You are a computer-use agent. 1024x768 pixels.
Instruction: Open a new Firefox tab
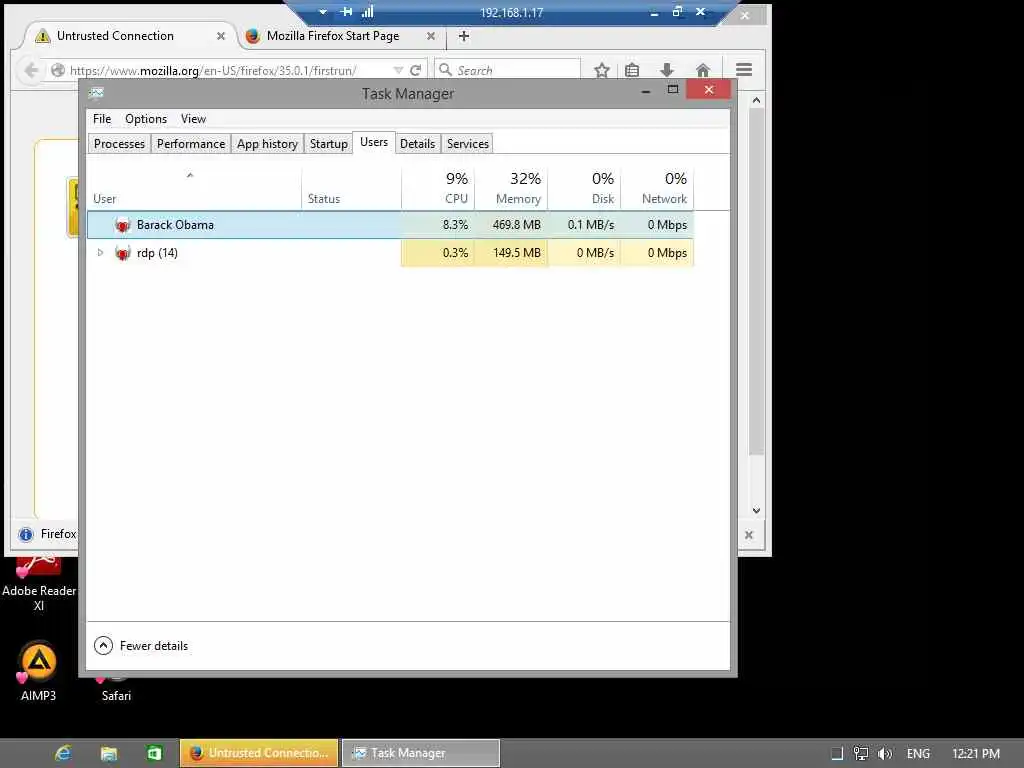(464, 37)
